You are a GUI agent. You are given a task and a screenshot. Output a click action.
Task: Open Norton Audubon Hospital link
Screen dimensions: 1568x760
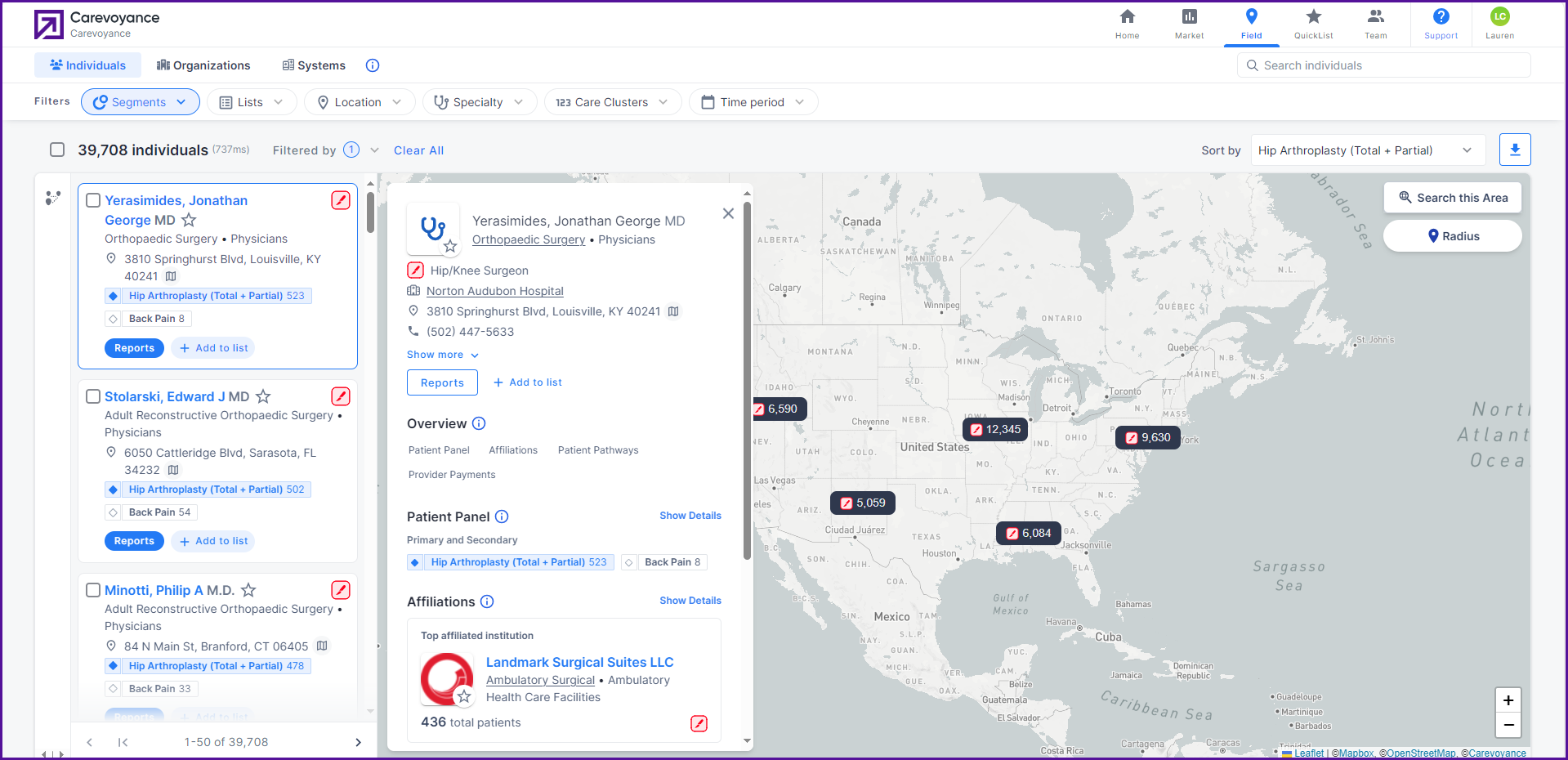click(495, 291)
